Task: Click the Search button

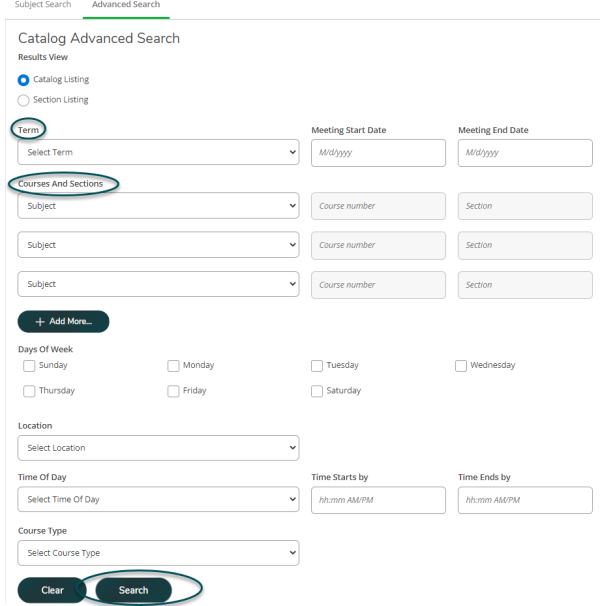Action: (x=133, y=590)
